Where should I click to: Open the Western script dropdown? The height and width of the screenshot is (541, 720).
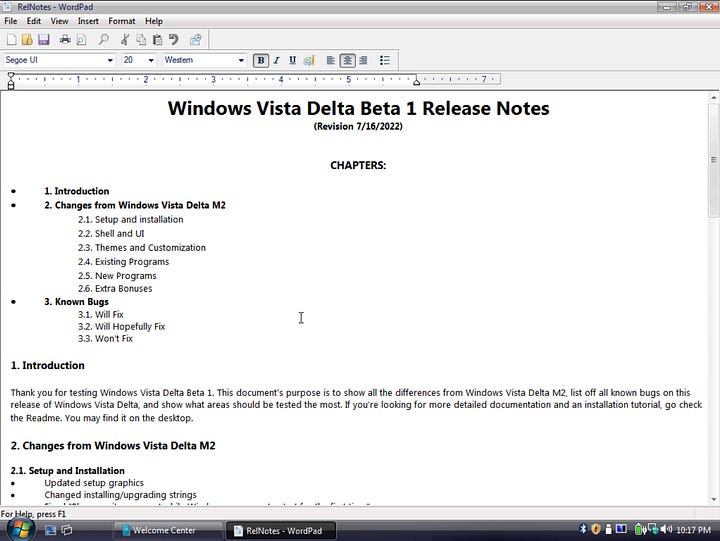(241, 60)
